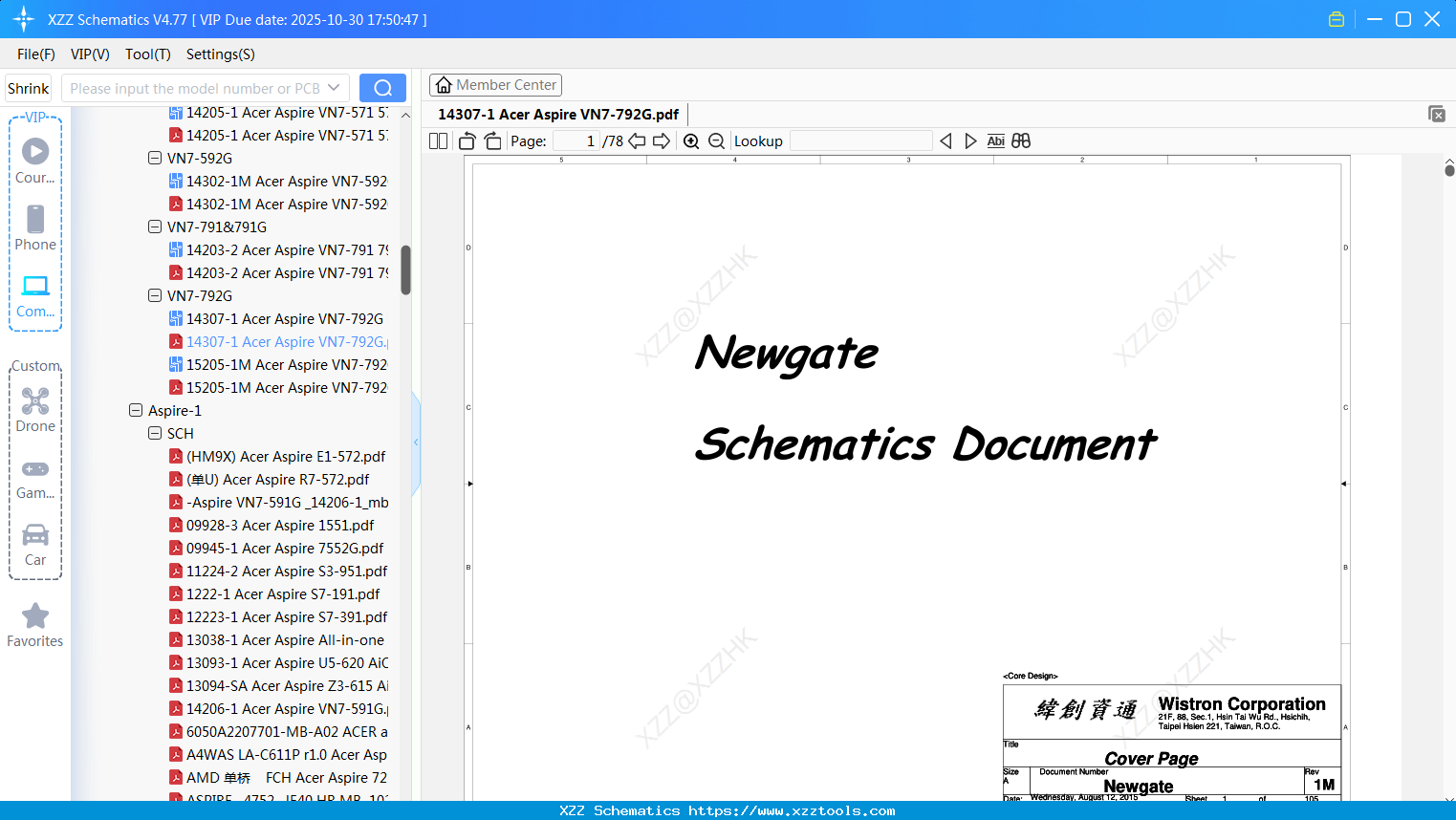Open the File(F) menu
The image size is (1456, 820).
click(x=36, y=54)
